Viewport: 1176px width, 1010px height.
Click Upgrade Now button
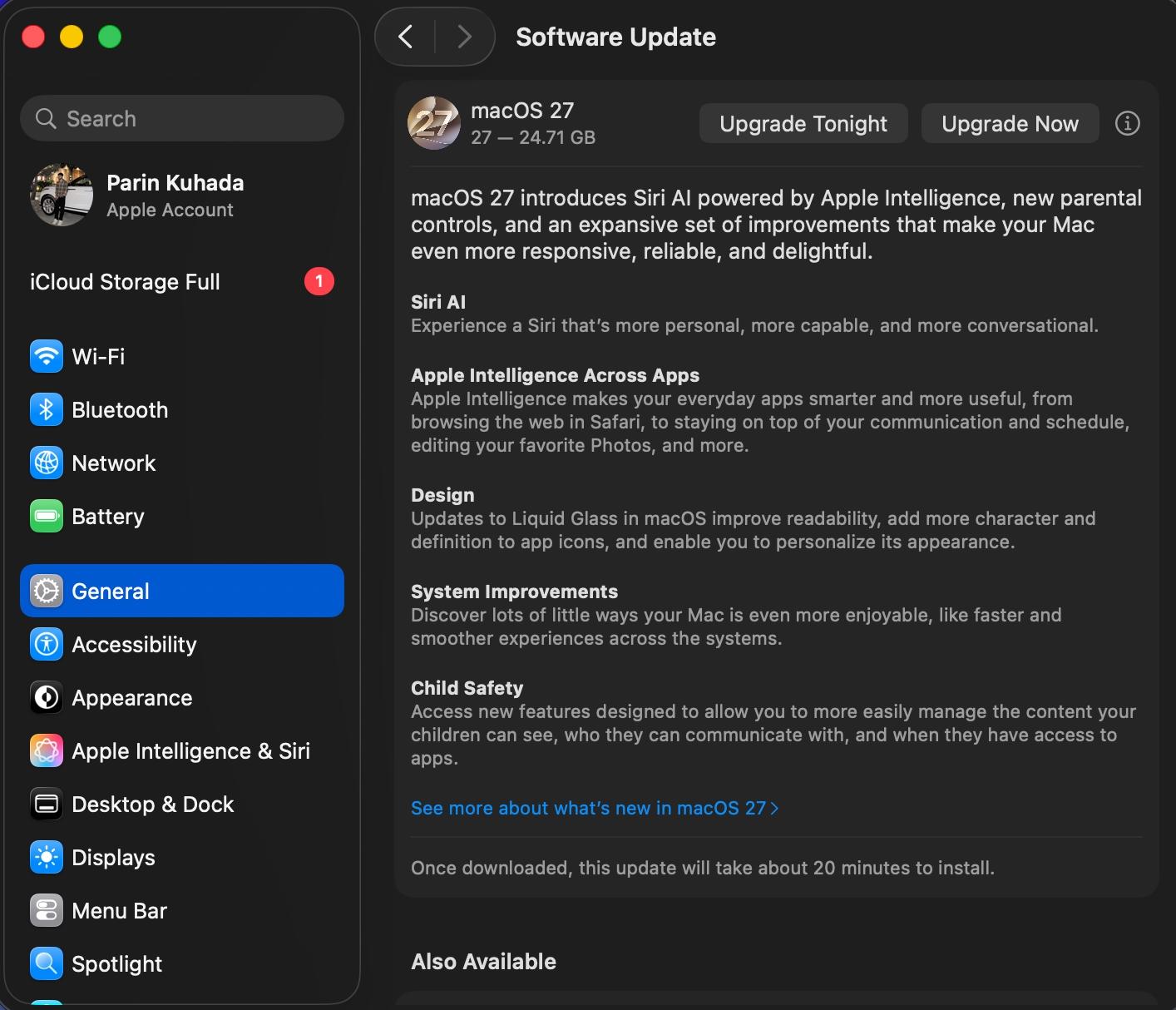[x=1010, y=124]
